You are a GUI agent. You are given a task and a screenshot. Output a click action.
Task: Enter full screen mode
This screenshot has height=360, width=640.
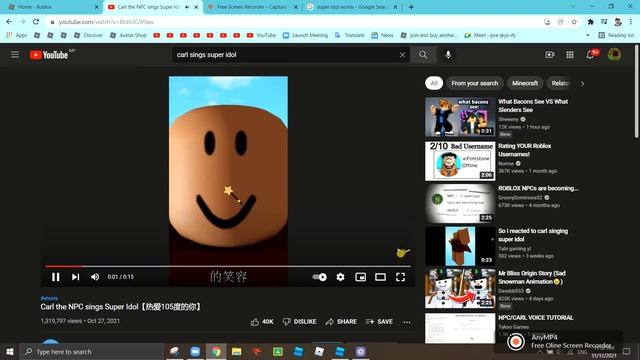(x=400, y=277)
